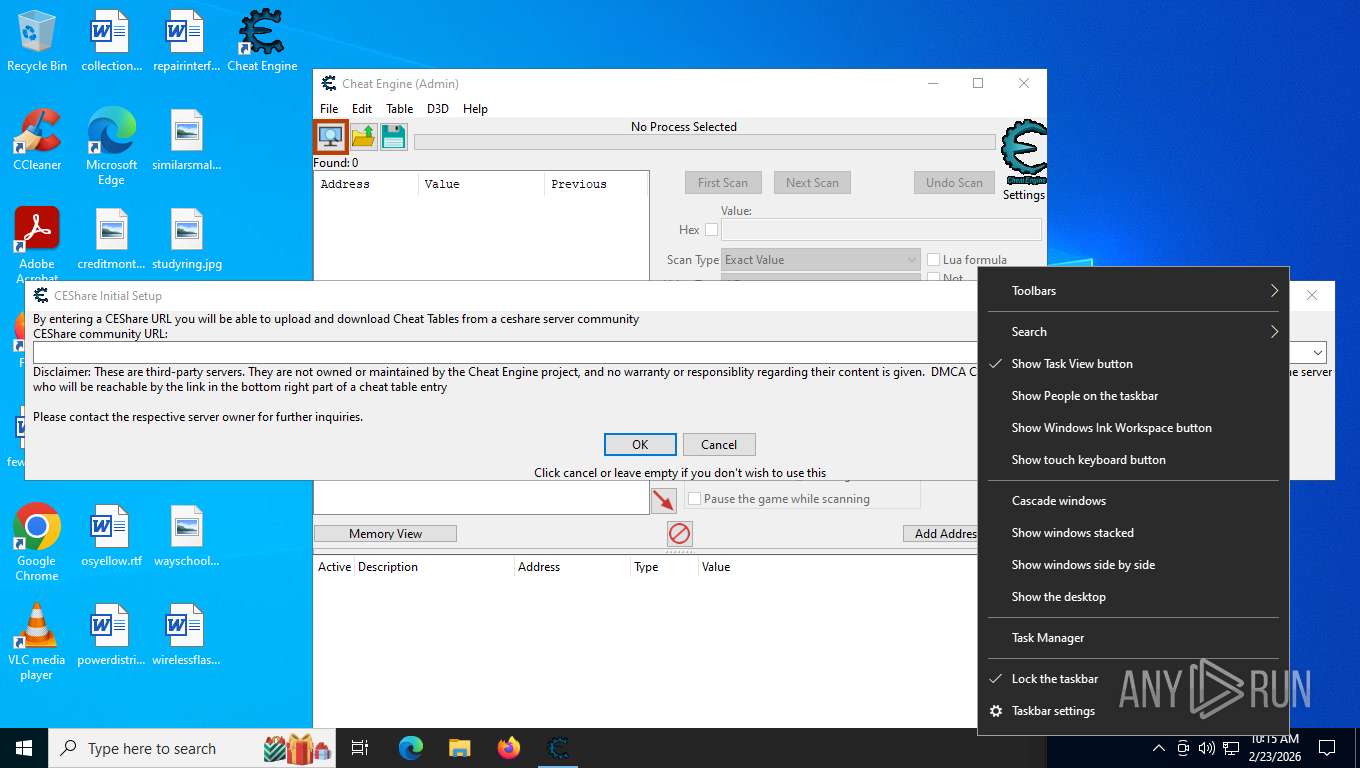The image size is (1360, 768).
Task: Click the Previous column header
Action: pos(596,184)
